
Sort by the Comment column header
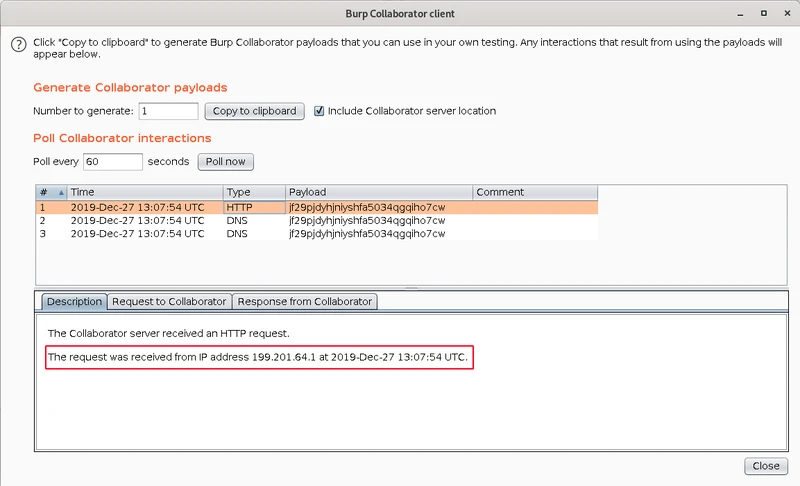(x=535, y=192)
